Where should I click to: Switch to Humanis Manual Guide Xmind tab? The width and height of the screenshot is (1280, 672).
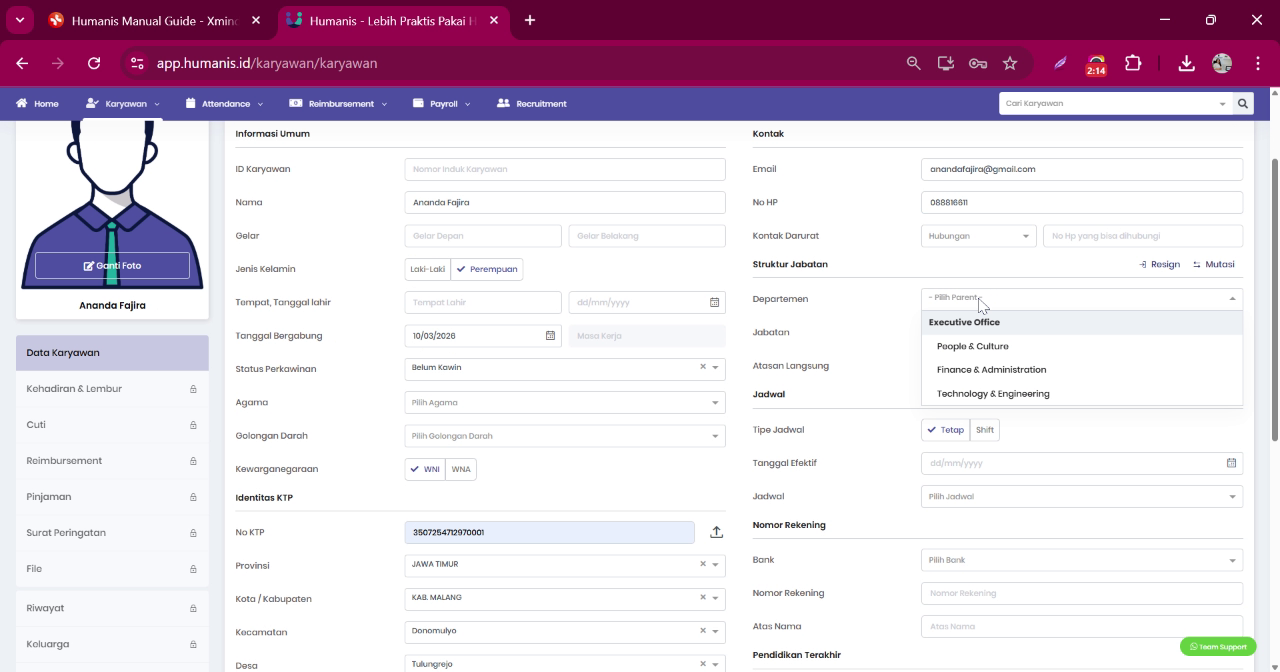pyautogui.click(x=152, y=20)
